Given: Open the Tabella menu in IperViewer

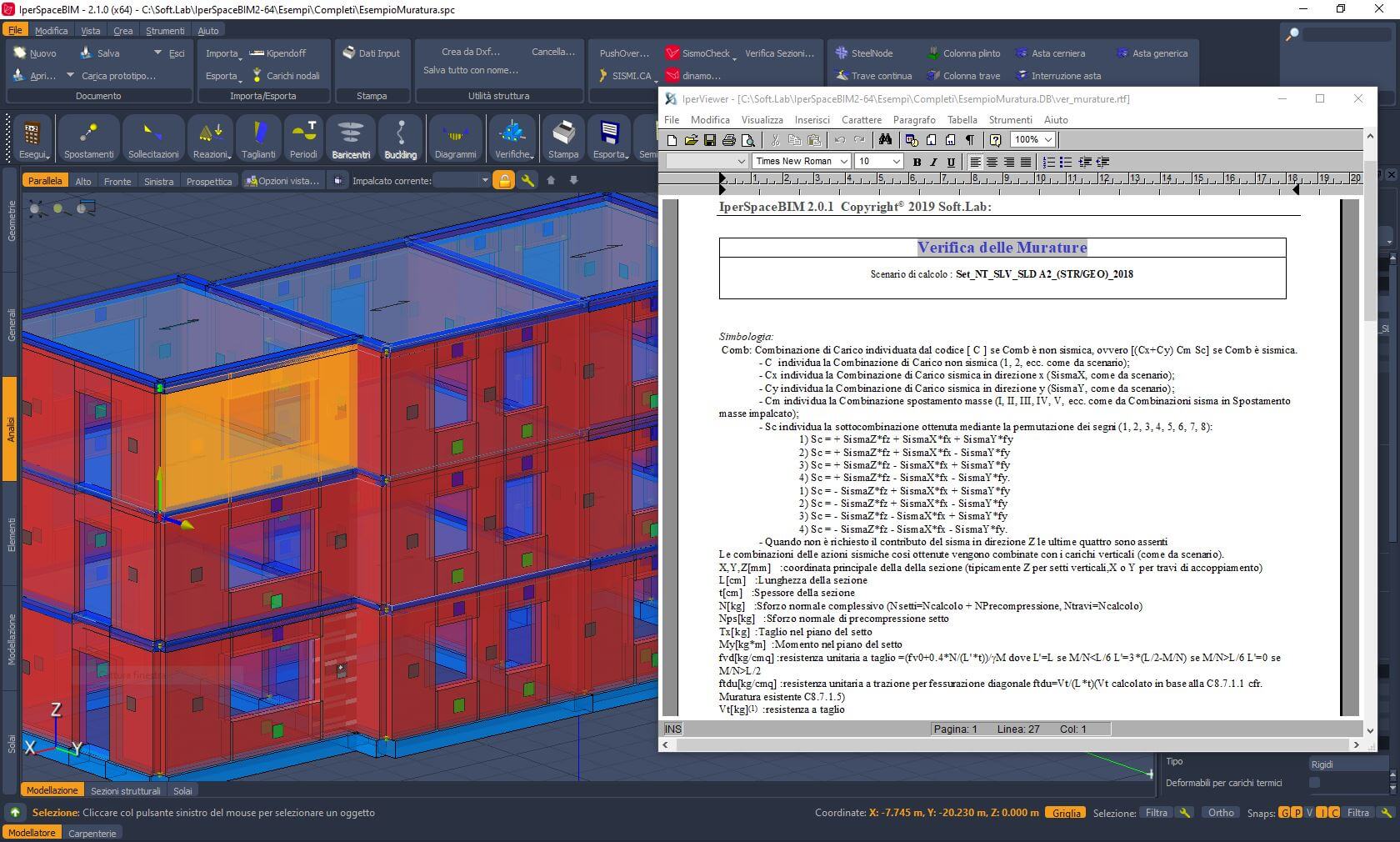Looking at the screenshot, I should 962,120.
